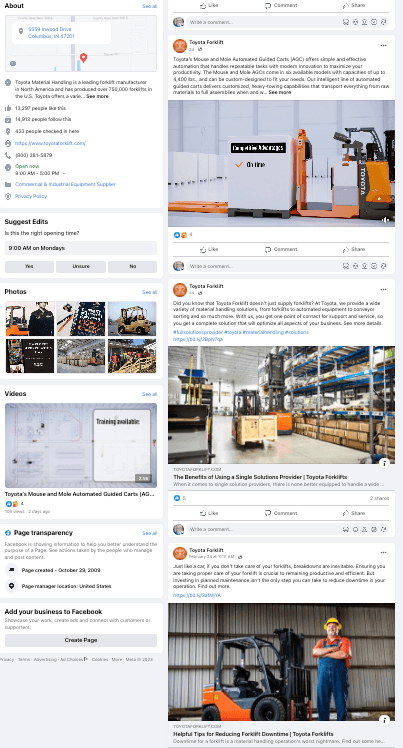The width and height of the screenshot is (403, 748).
Task: Click the Create Page button
Action: click(81, 640)
